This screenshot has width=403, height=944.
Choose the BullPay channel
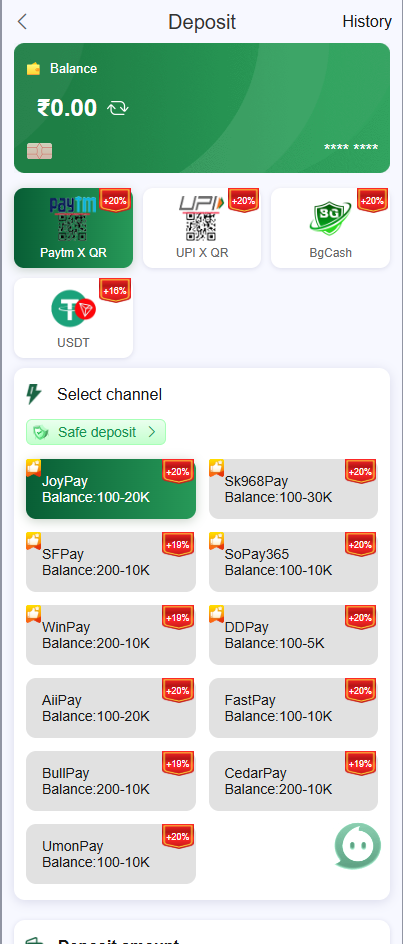click(x=111, y=781)
